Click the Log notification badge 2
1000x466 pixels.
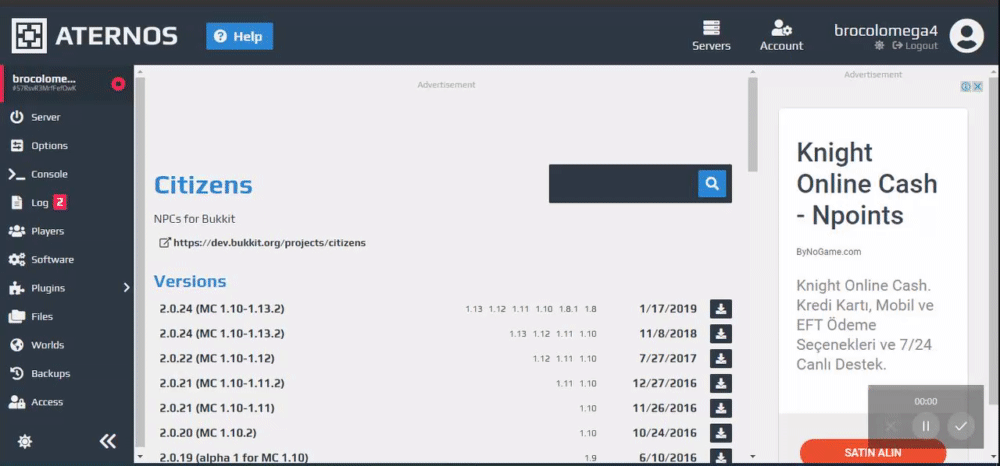(60, 203)
